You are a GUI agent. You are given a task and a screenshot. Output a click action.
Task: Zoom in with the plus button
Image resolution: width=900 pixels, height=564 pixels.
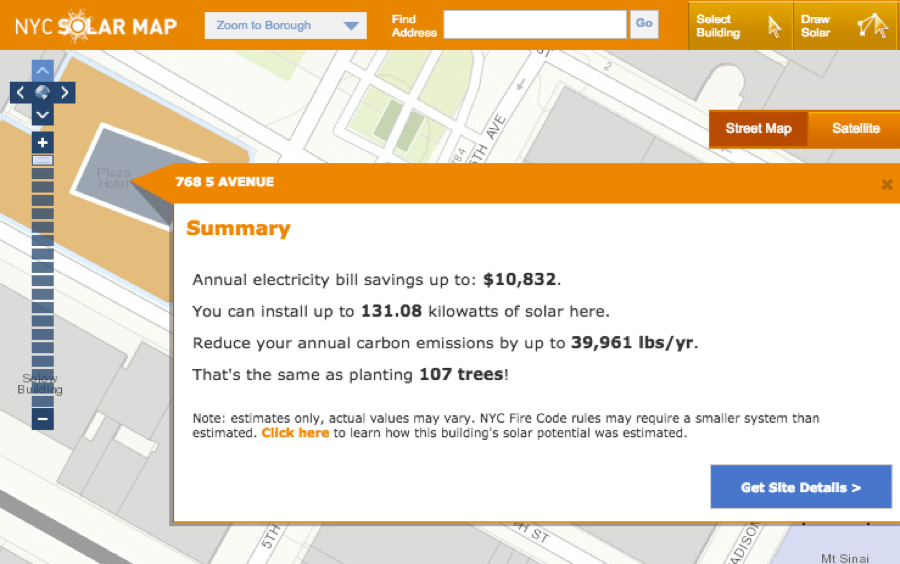point(42,143)
